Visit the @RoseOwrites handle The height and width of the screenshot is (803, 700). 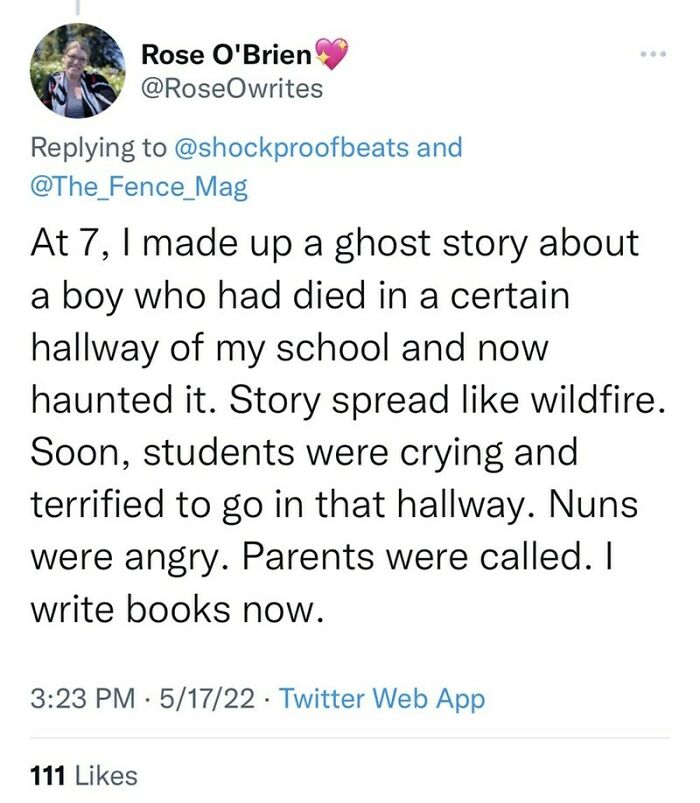coord(233,88)
